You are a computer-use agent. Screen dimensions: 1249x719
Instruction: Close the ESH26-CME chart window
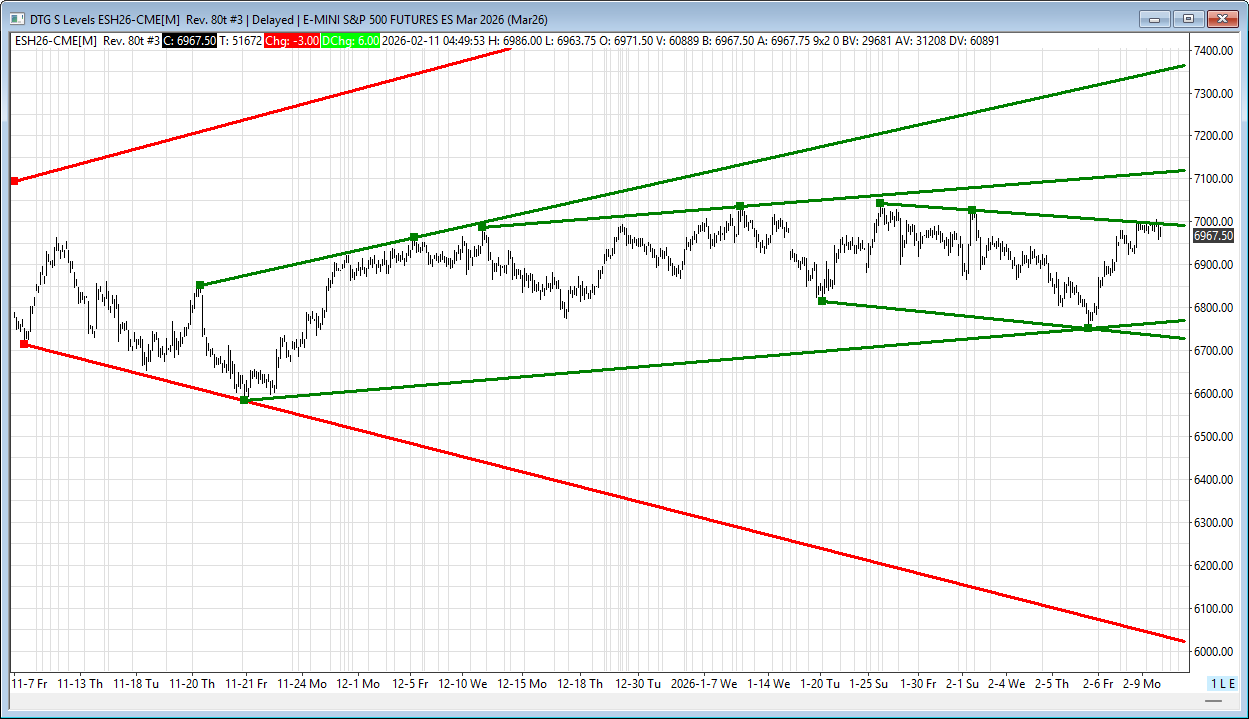point(1223,18)
